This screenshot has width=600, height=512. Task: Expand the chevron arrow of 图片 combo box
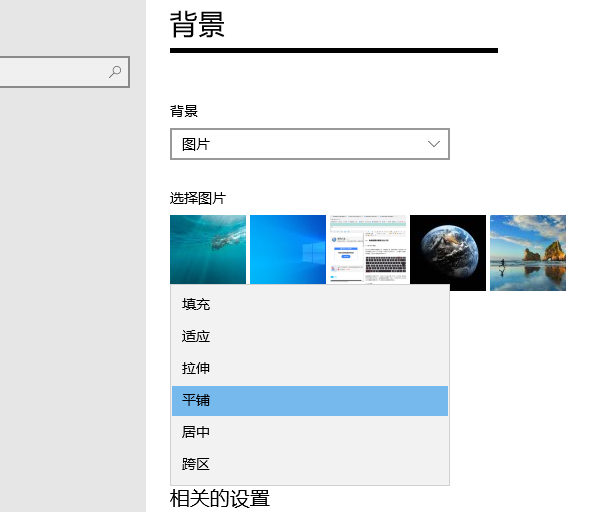click(434, 144)
